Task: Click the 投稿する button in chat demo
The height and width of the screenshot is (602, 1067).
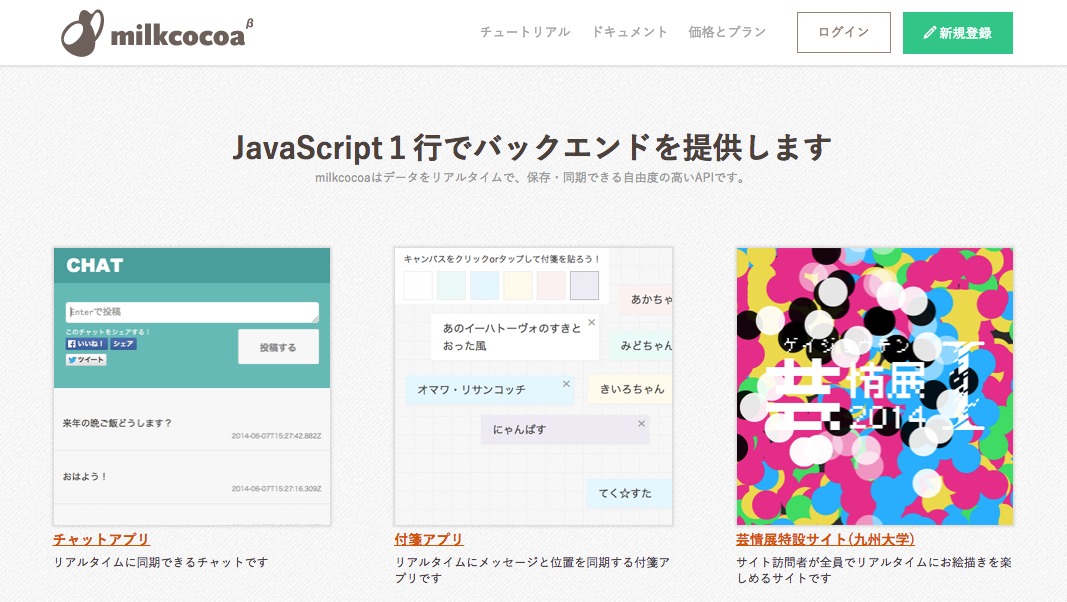Action: tap(278, 347)
